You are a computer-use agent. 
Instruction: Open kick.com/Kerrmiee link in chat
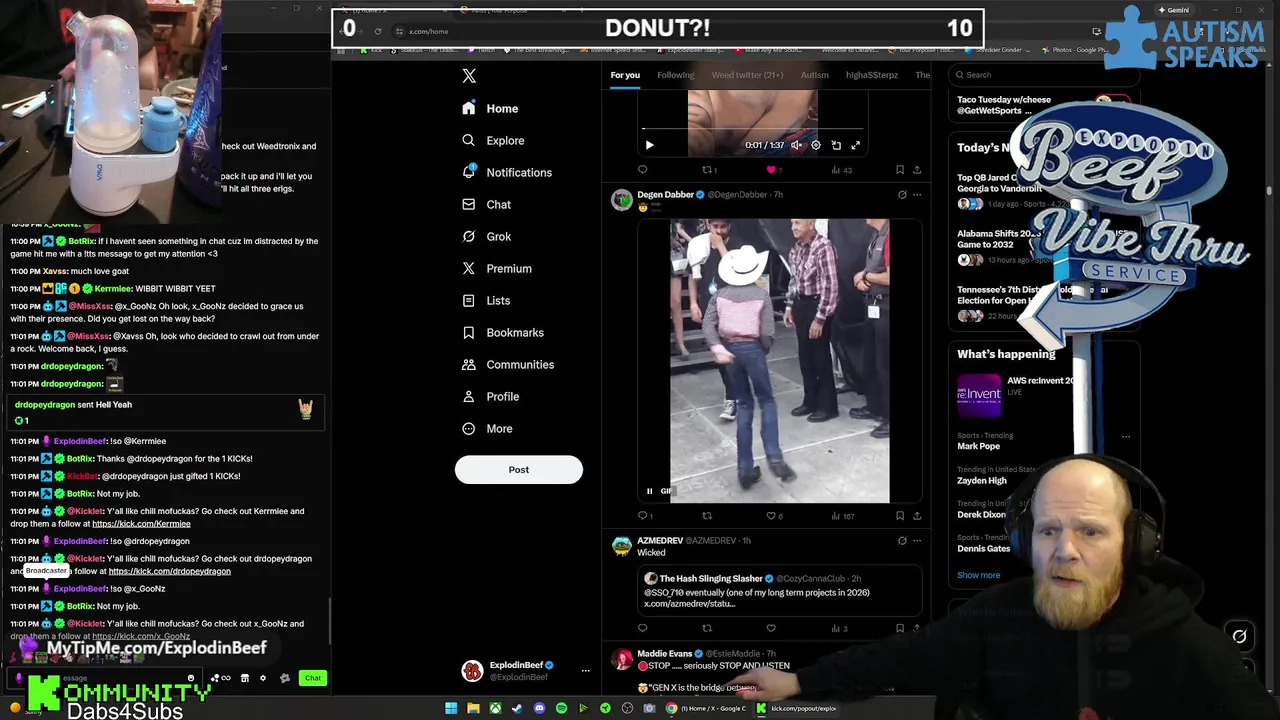coord(141,524)
